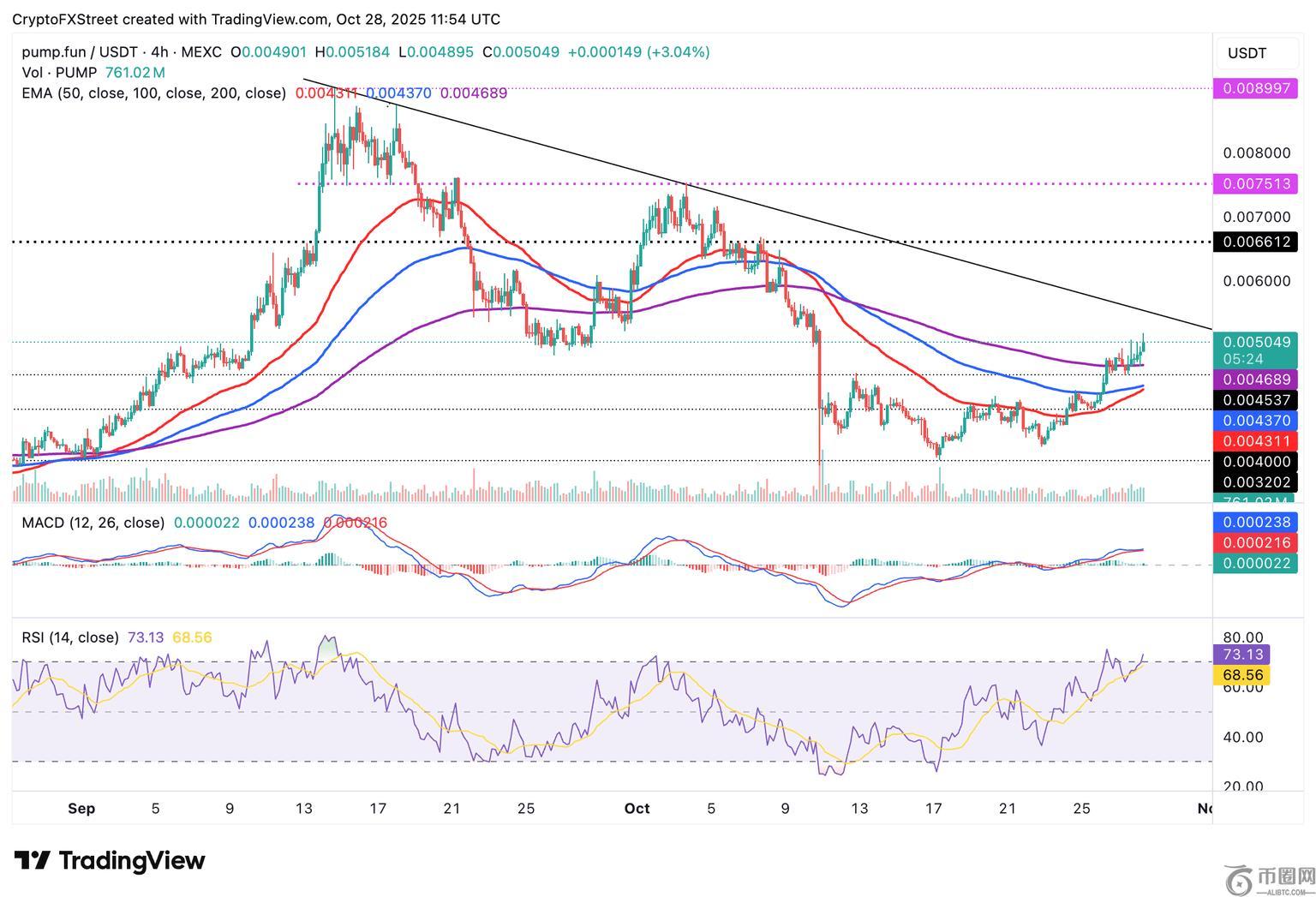Click the green 0.000022 MACD axis tag
1316x897 pixels.
coord(1255,563)
